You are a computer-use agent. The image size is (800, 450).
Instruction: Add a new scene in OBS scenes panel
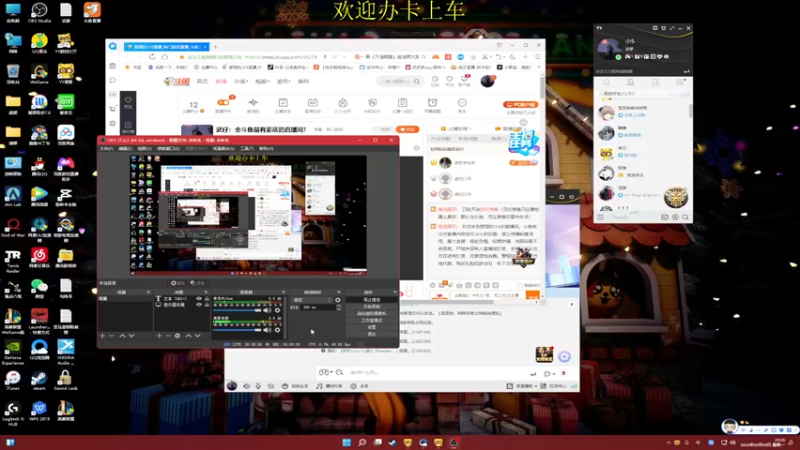pyautogui.click(x=103, y=336)
